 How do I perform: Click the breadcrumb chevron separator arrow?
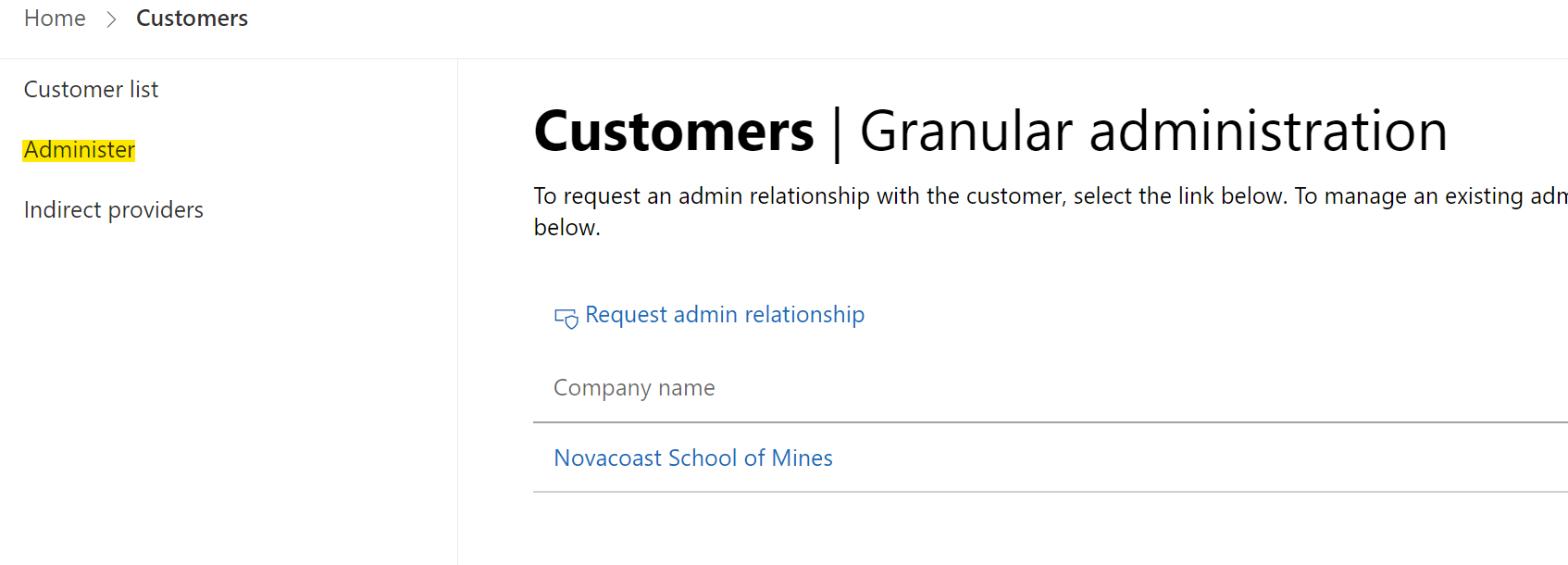click(x=111, y=19)
